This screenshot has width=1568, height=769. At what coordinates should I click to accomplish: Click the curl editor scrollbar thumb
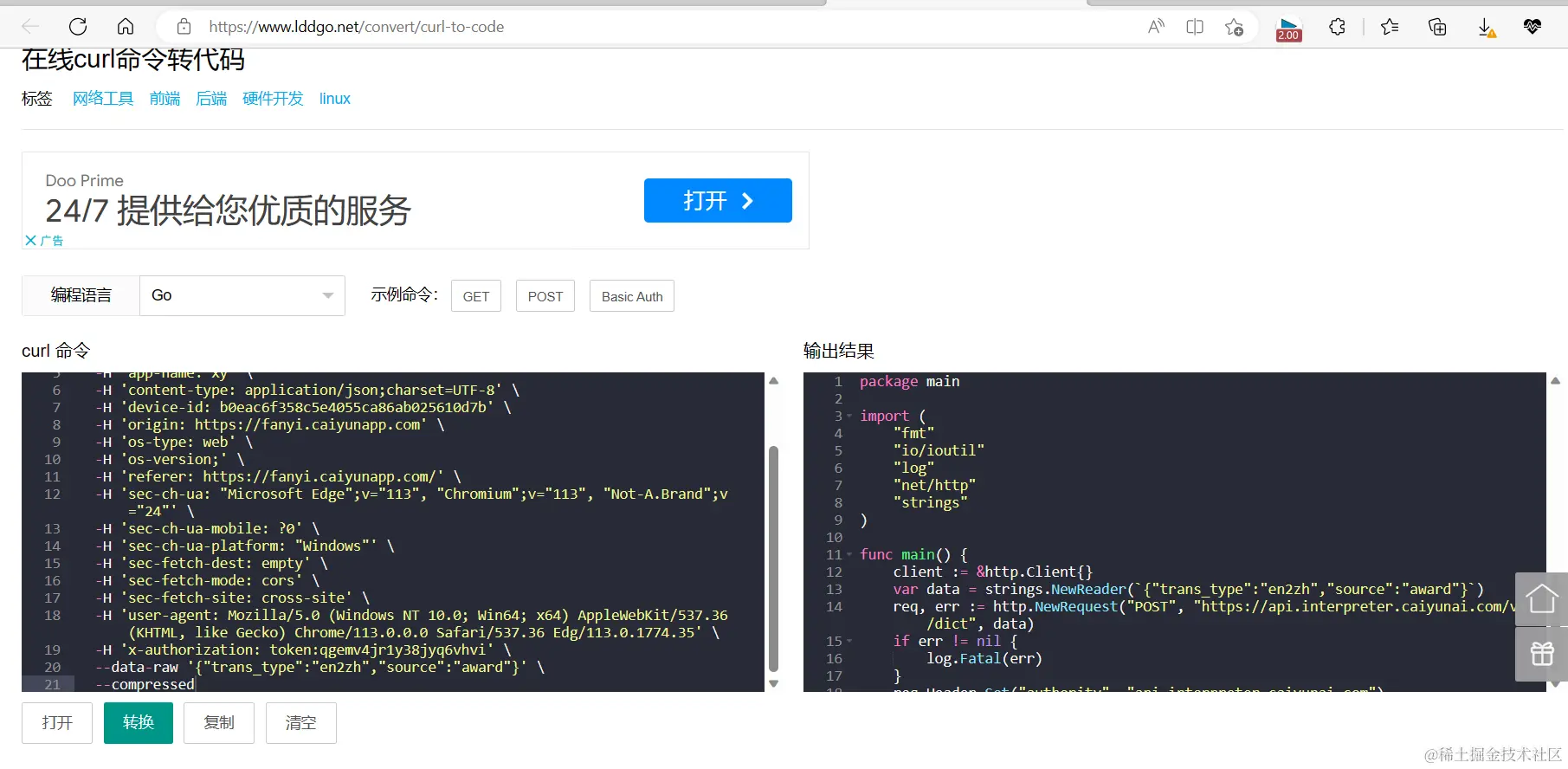pos(774,559)
